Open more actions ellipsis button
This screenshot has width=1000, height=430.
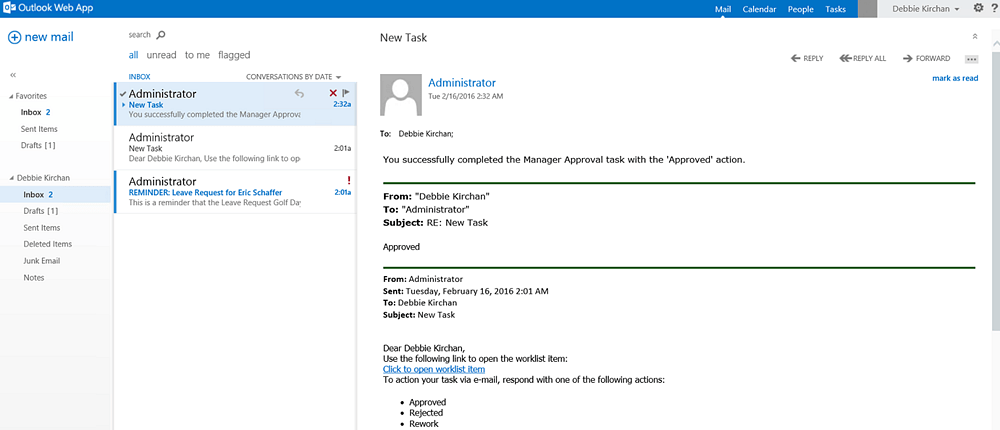[x=971, y=59]
